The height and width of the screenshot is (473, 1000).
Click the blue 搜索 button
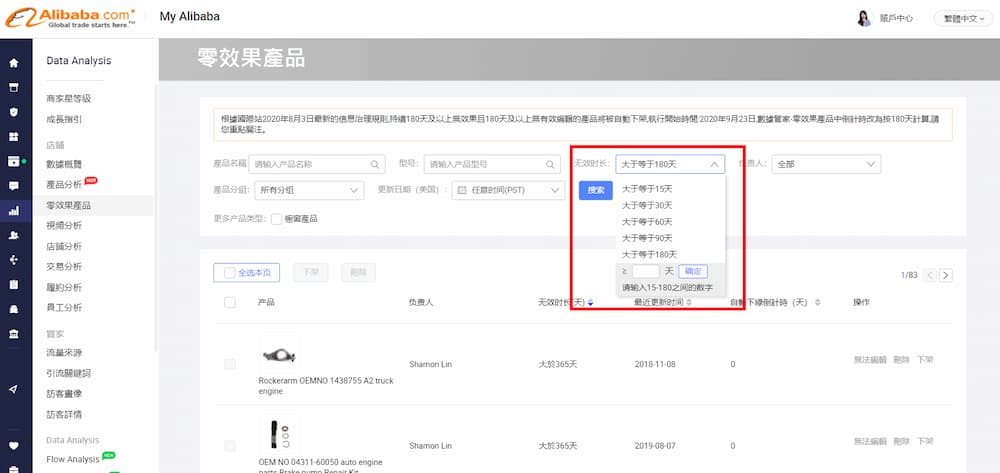pos(596,191)
